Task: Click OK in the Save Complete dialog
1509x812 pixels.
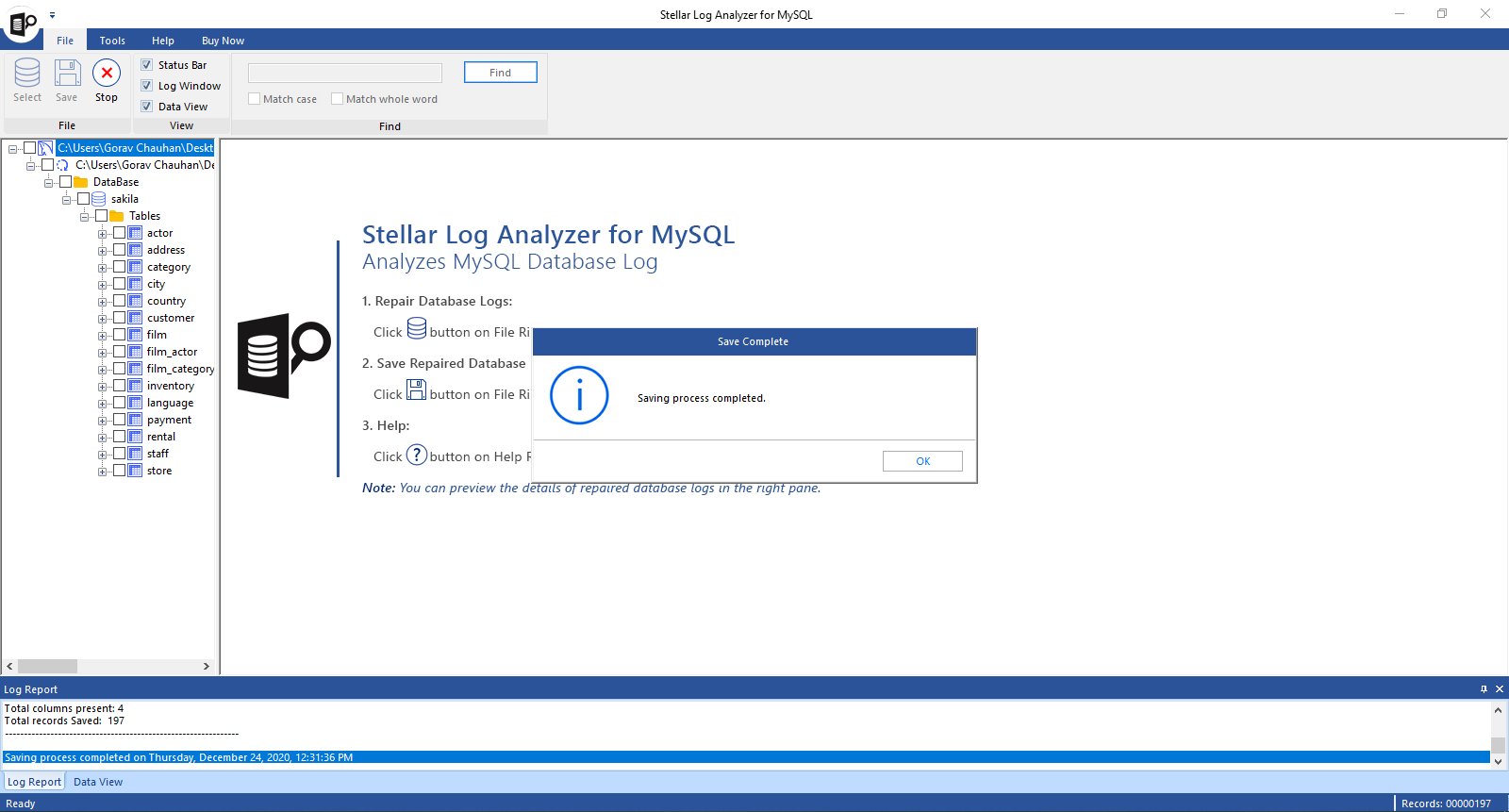Action: (x=922, y=461)
